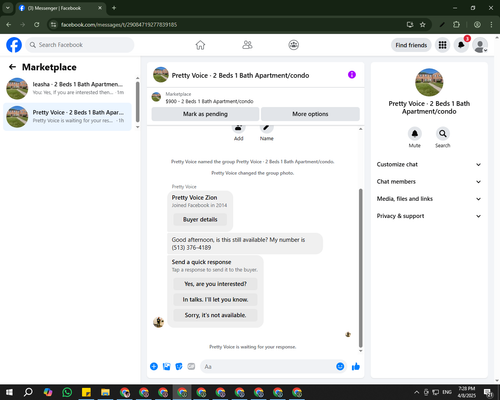Send quick reply 'Sorry, it's not available.'
The image size is (500, 400).
(x=215, y=315)
